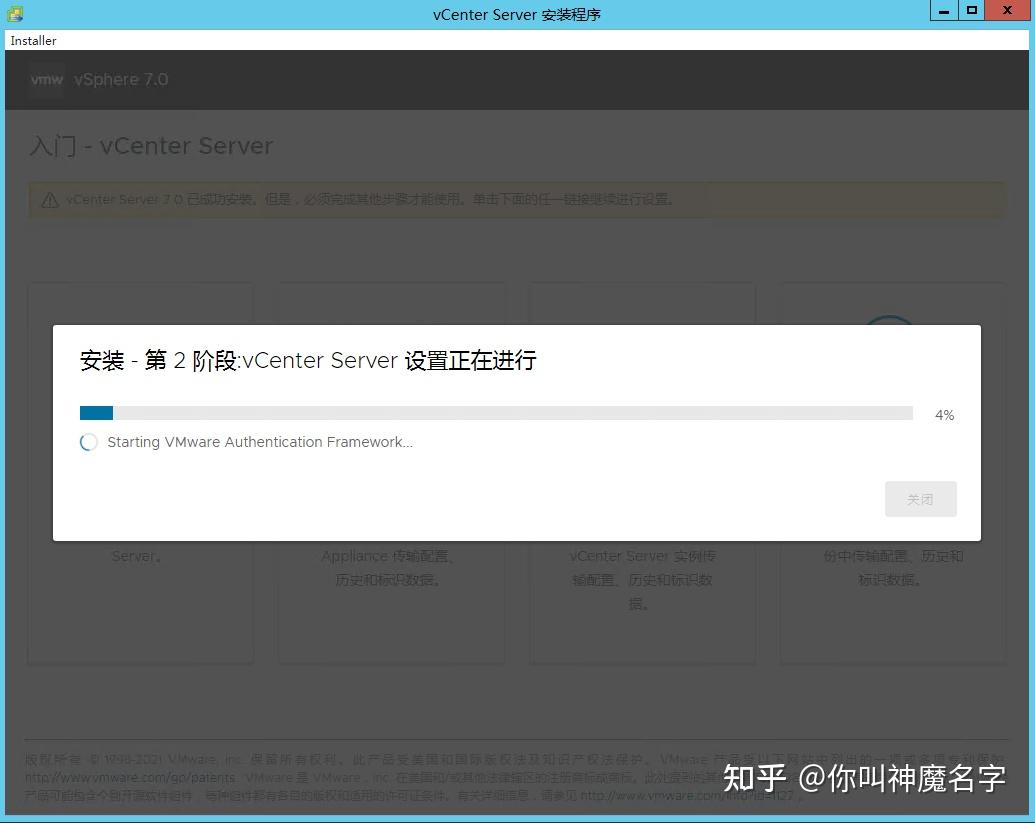Open the Installer menu
Viewport: 1035px width, 823px height.
[33, 40]
